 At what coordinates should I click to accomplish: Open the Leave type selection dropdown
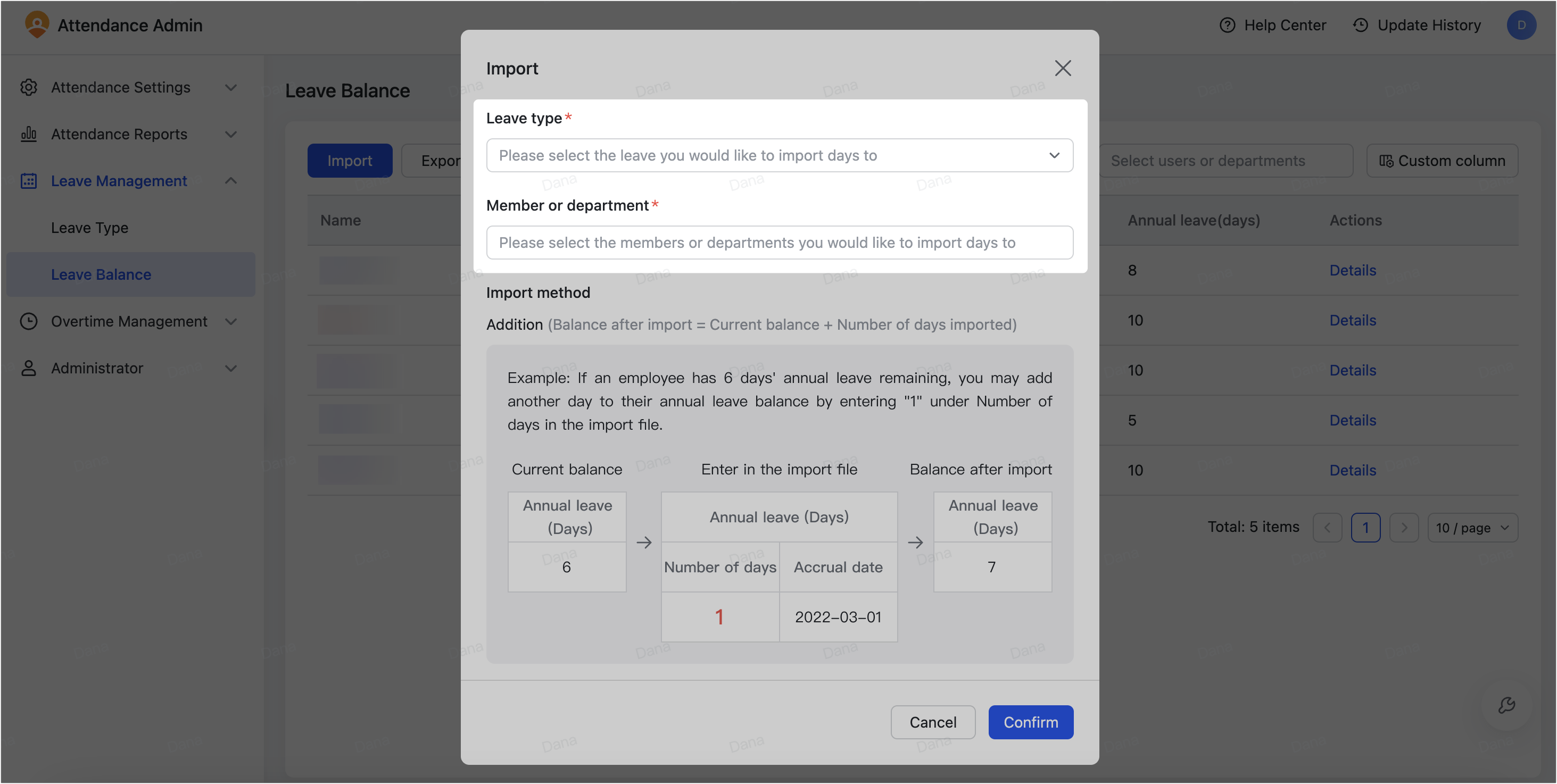tap(779, 155)
